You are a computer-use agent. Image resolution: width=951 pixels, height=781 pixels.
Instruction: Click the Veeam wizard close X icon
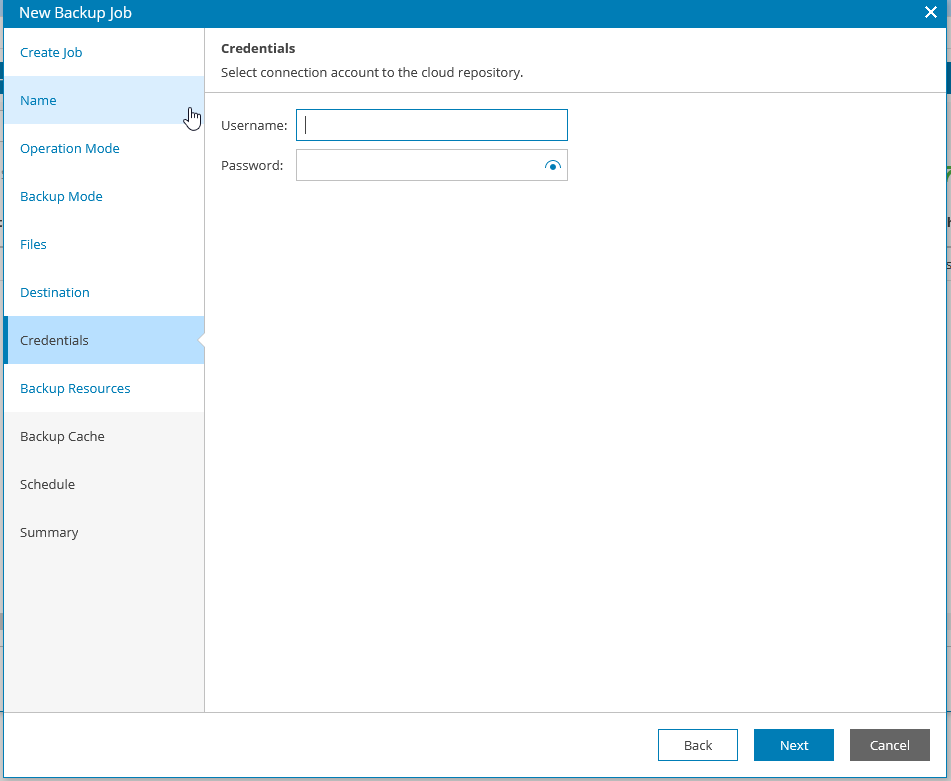click(930, 13)
